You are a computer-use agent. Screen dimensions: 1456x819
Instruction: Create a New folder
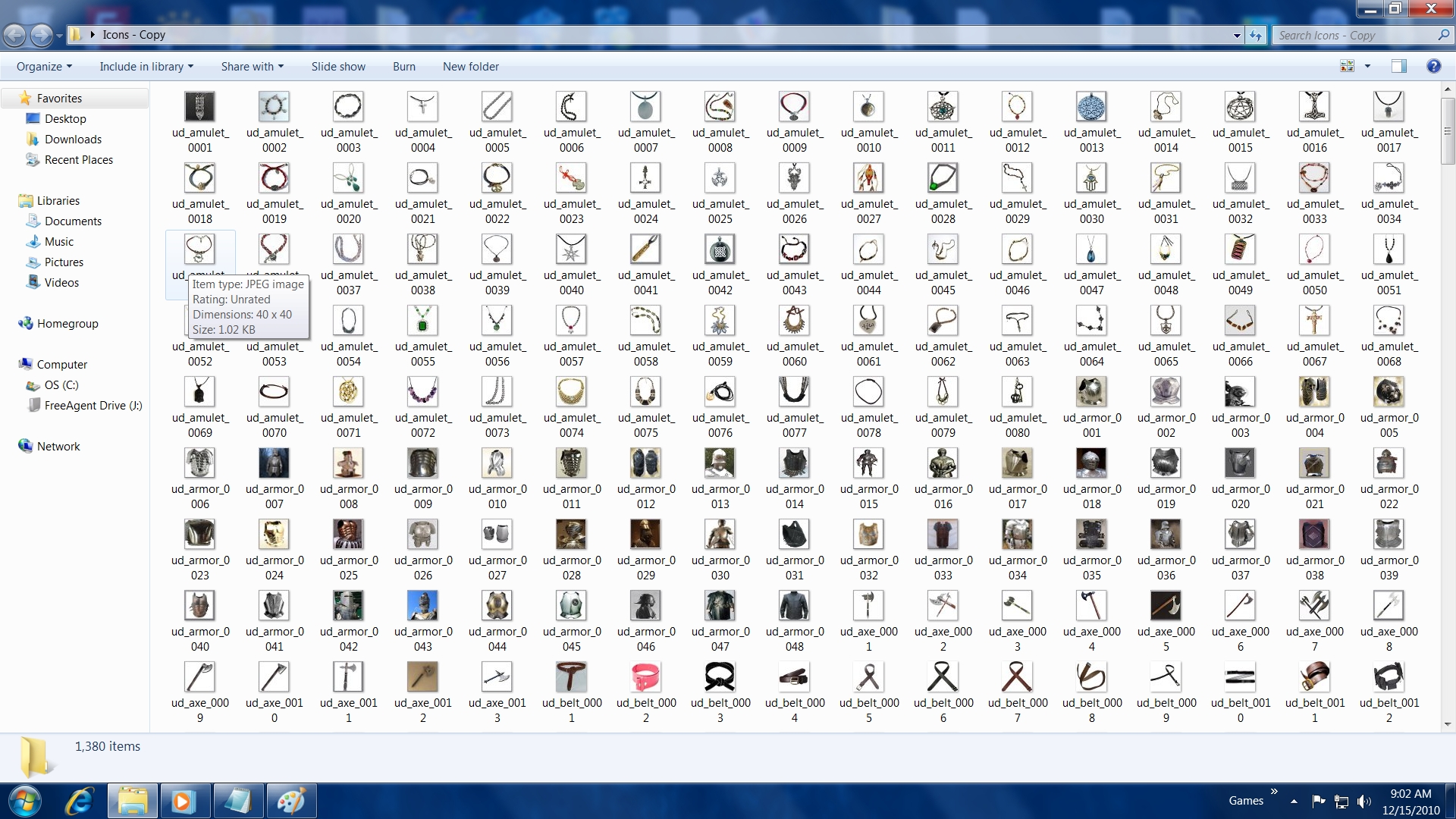point(471,67)
